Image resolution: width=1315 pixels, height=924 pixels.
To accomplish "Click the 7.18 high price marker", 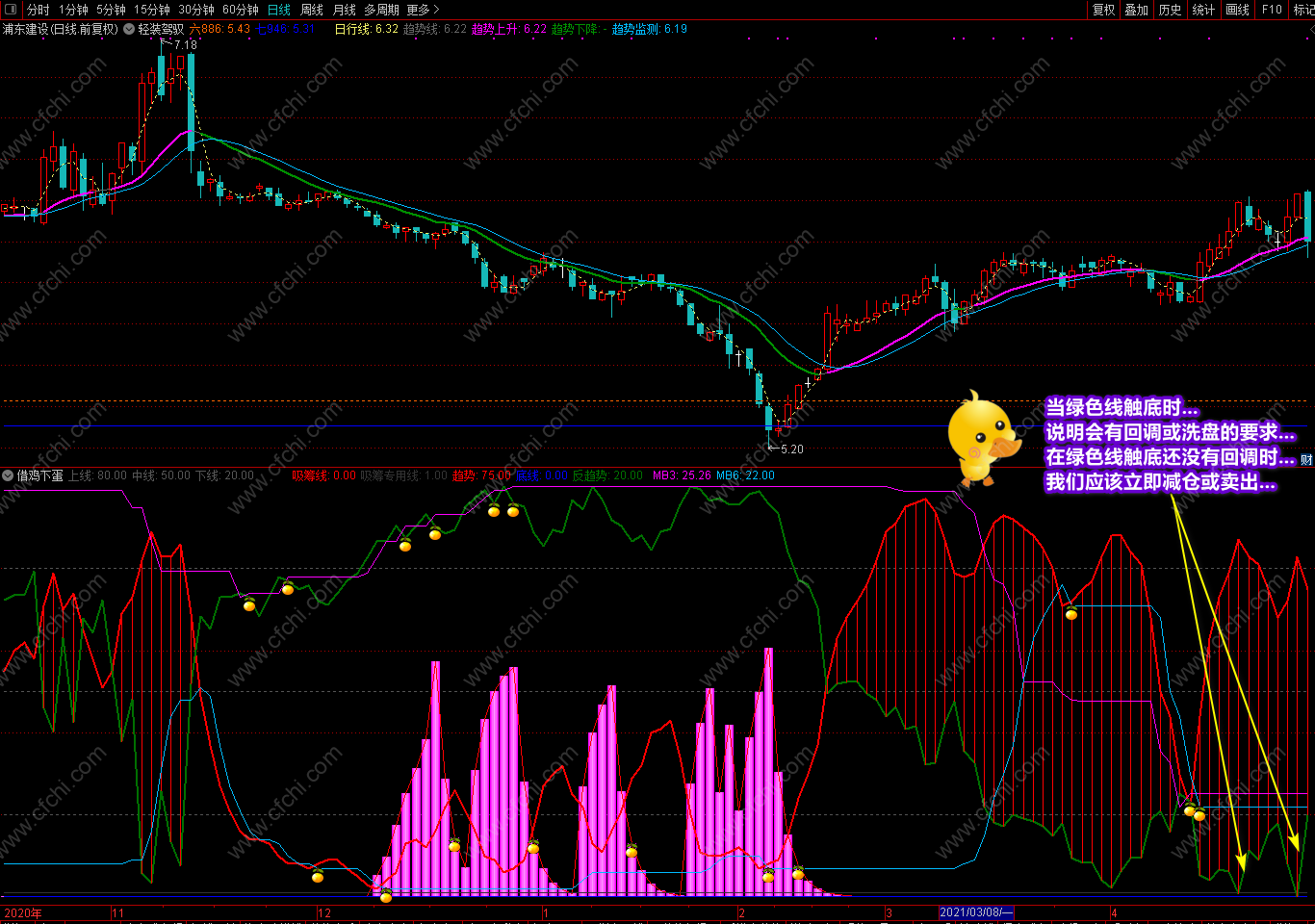I will coord(185,44).
